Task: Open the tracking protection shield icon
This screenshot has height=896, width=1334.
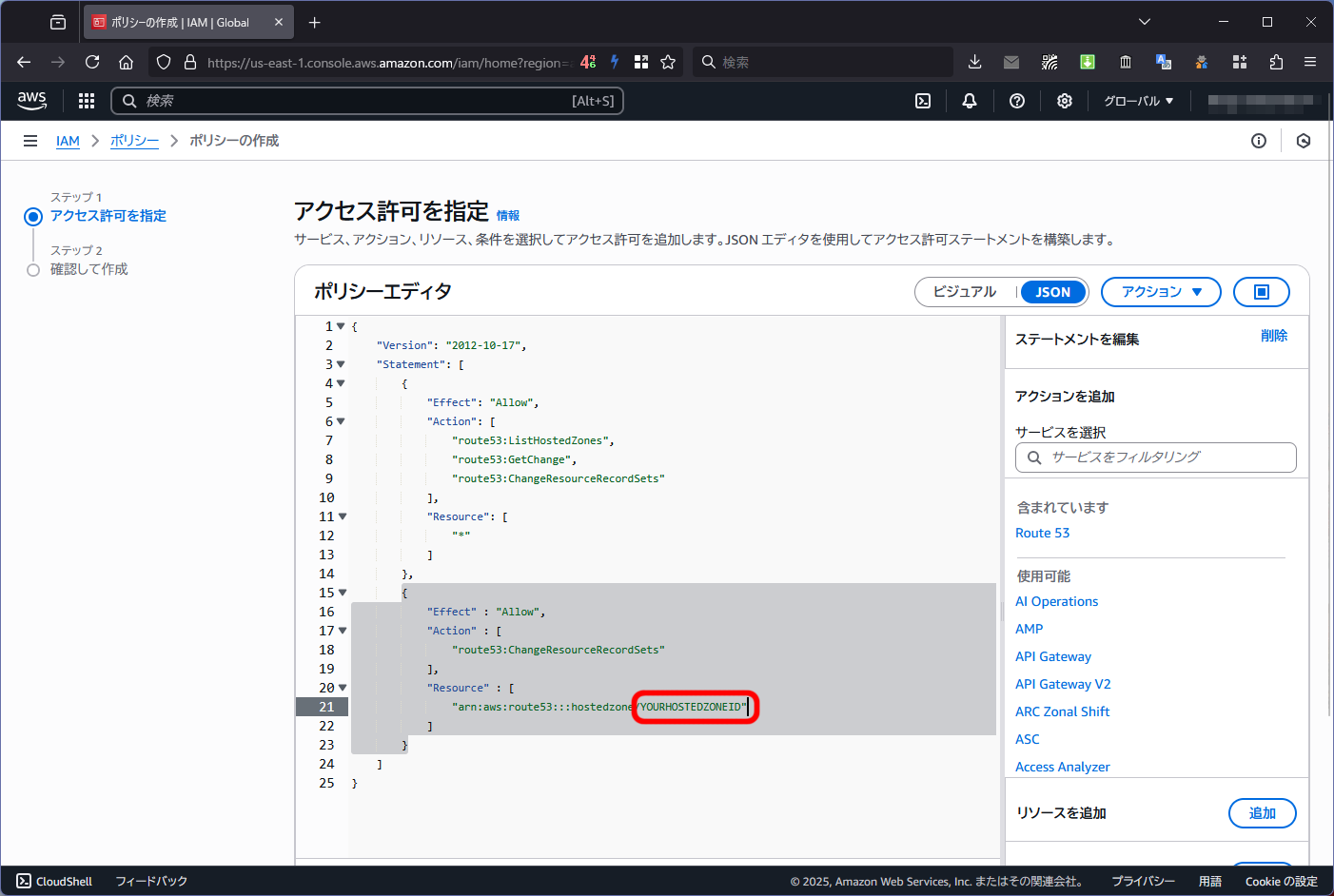Action: pyautogui.click(x=164, y=62)
